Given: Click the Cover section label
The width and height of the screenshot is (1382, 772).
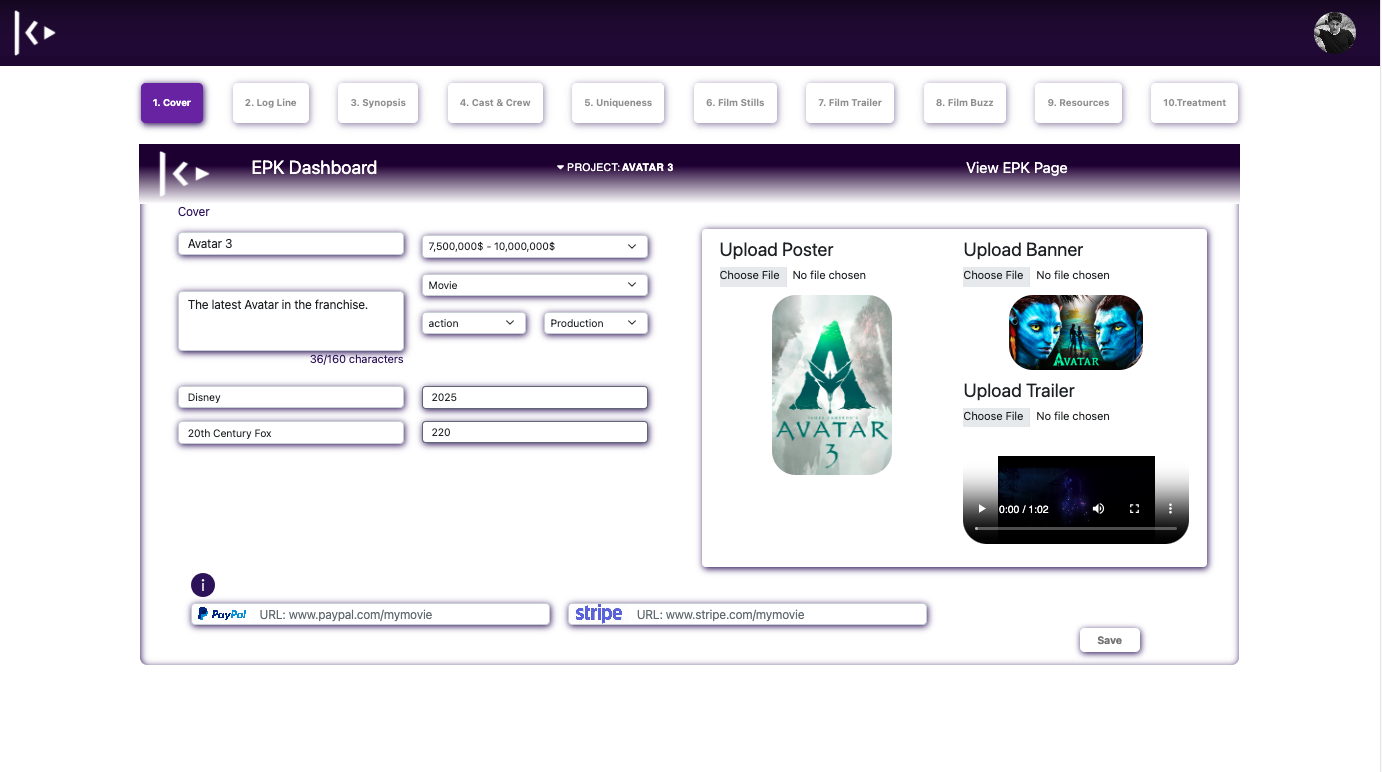Looking at the screenshot, I should coord(194,212).
